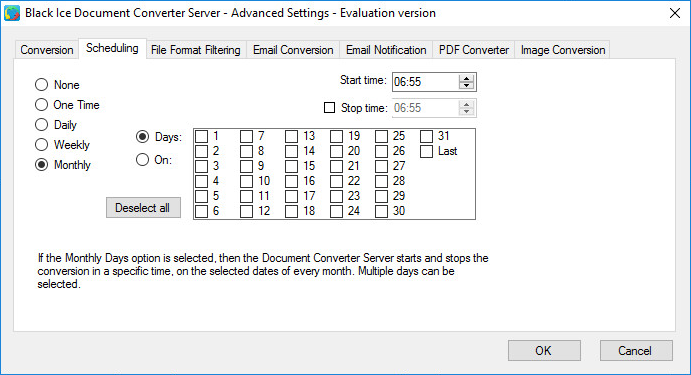Select day 30 checkbox
The height and width of the screenshot is (375, 691).
click(x=381, y=211)
